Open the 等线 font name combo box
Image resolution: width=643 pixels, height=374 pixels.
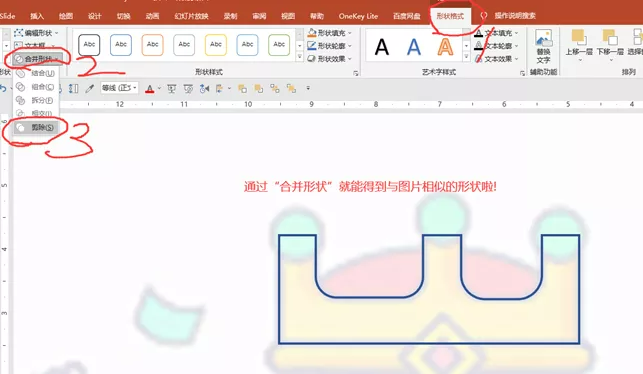[119, 88]
